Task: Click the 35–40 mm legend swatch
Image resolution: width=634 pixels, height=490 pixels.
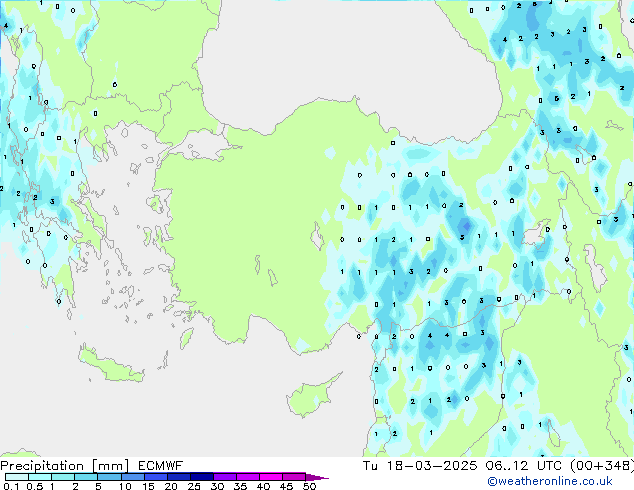Action: pyautogui.click(x=247, y=477)
